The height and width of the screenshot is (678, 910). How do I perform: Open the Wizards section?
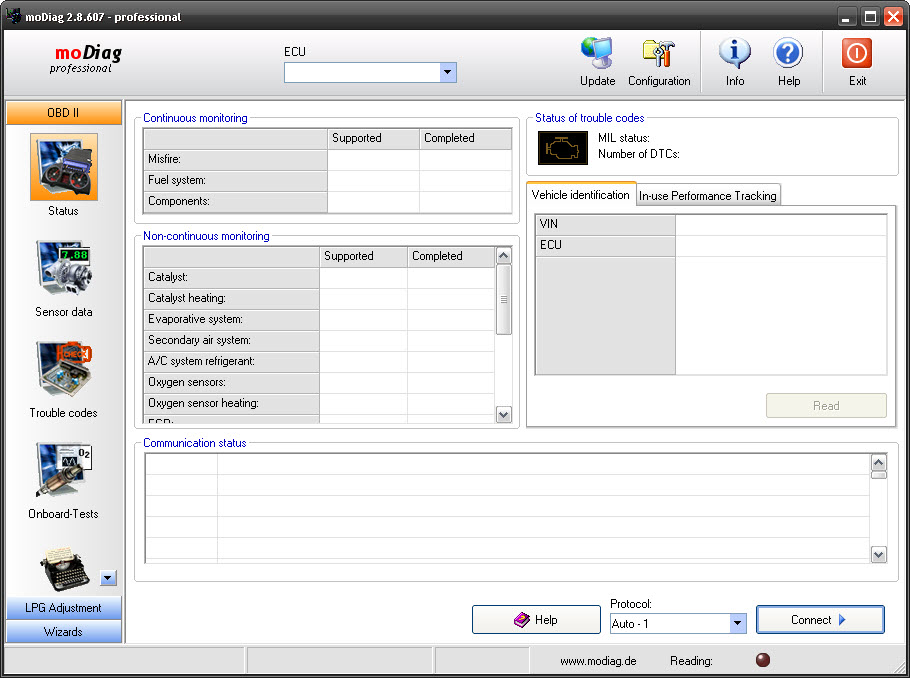64,632
